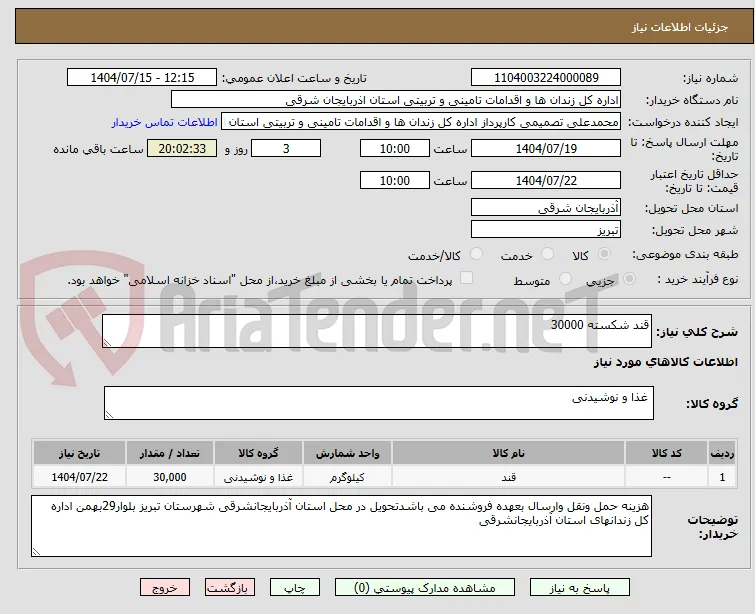755x614 pixels.
Task: Select the جزیی purchase type radio
Action: [x=629, y=279]
